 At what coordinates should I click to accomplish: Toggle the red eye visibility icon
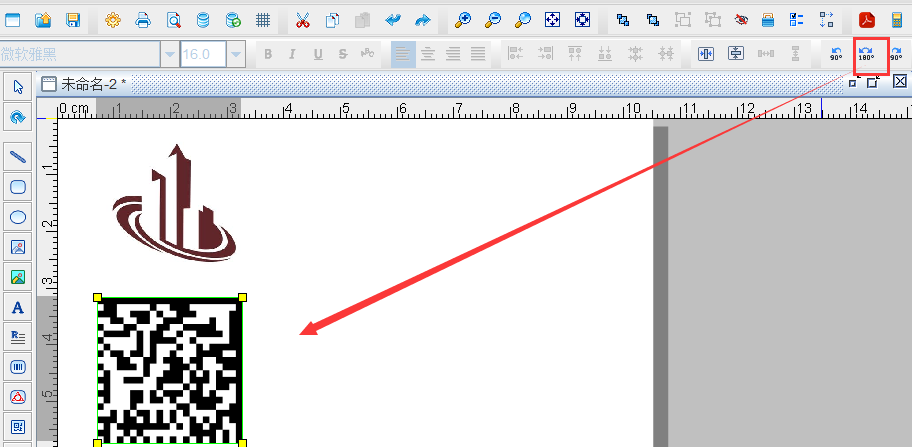741,19
